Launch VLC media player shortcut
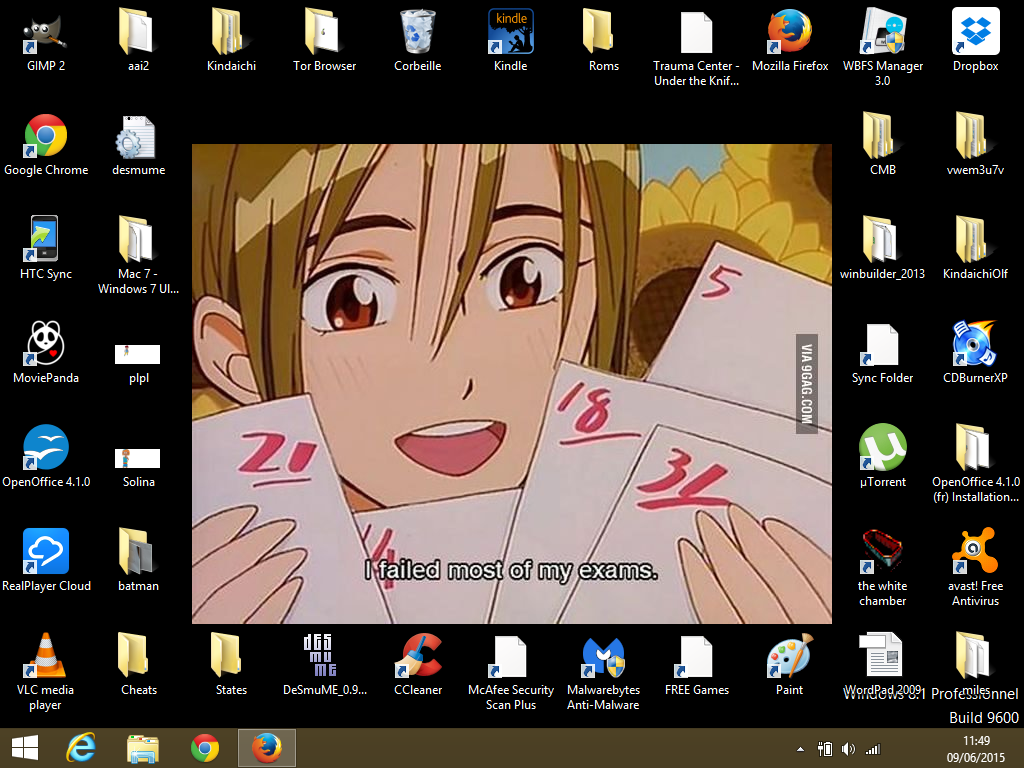Viewport: 1024px width, 768px height. coord(46,656)
